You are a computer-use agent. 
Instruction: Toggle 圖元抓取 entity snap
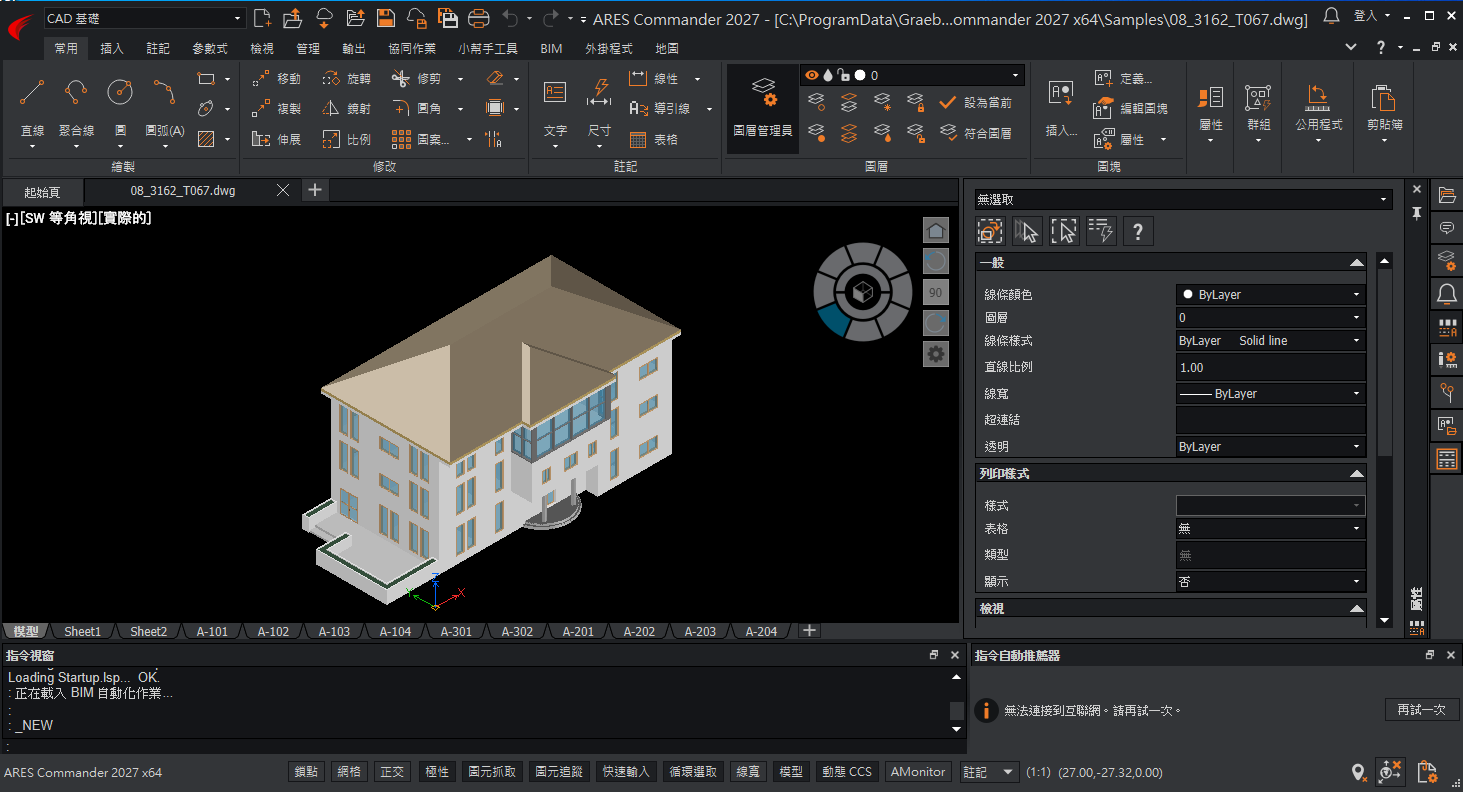click(492, 772)
